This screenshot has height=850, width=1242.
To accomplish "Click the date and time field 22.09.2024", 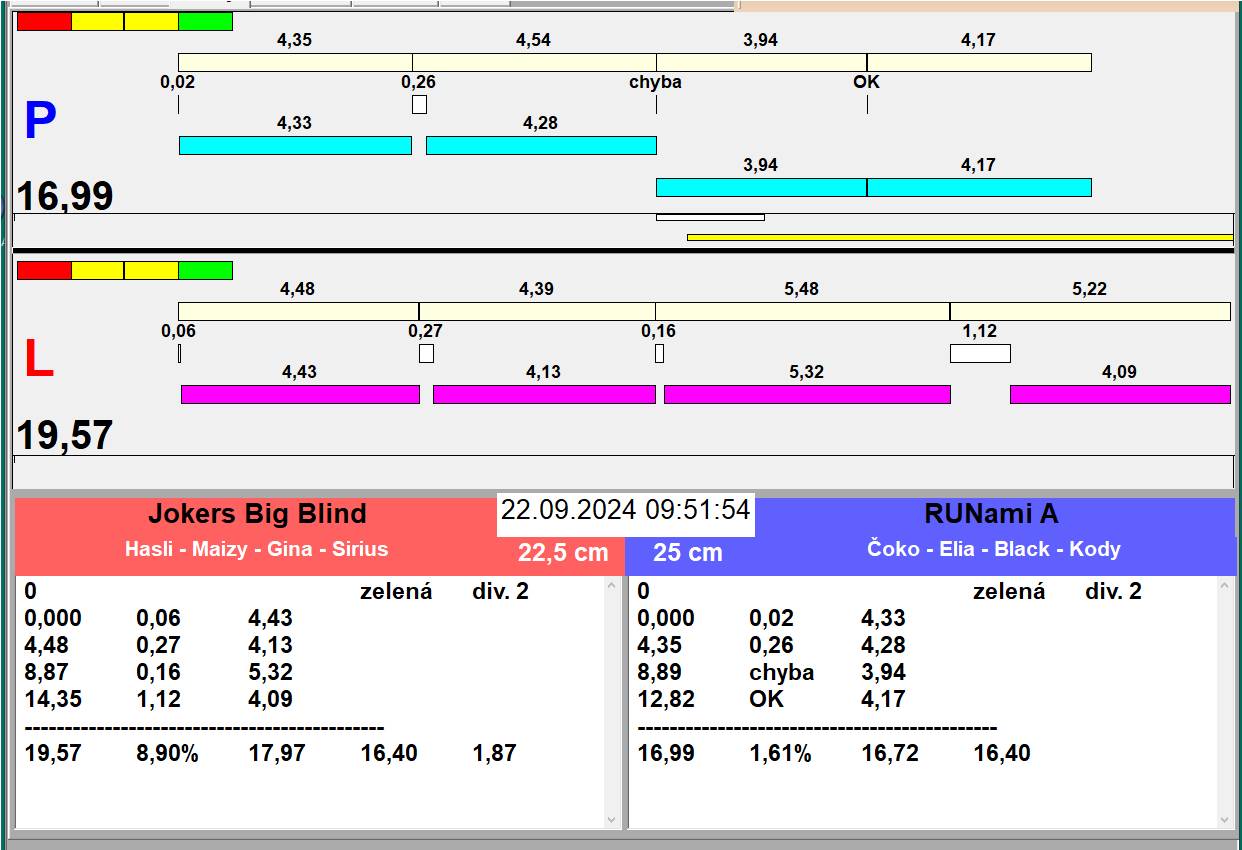I will tap(626, 510).
